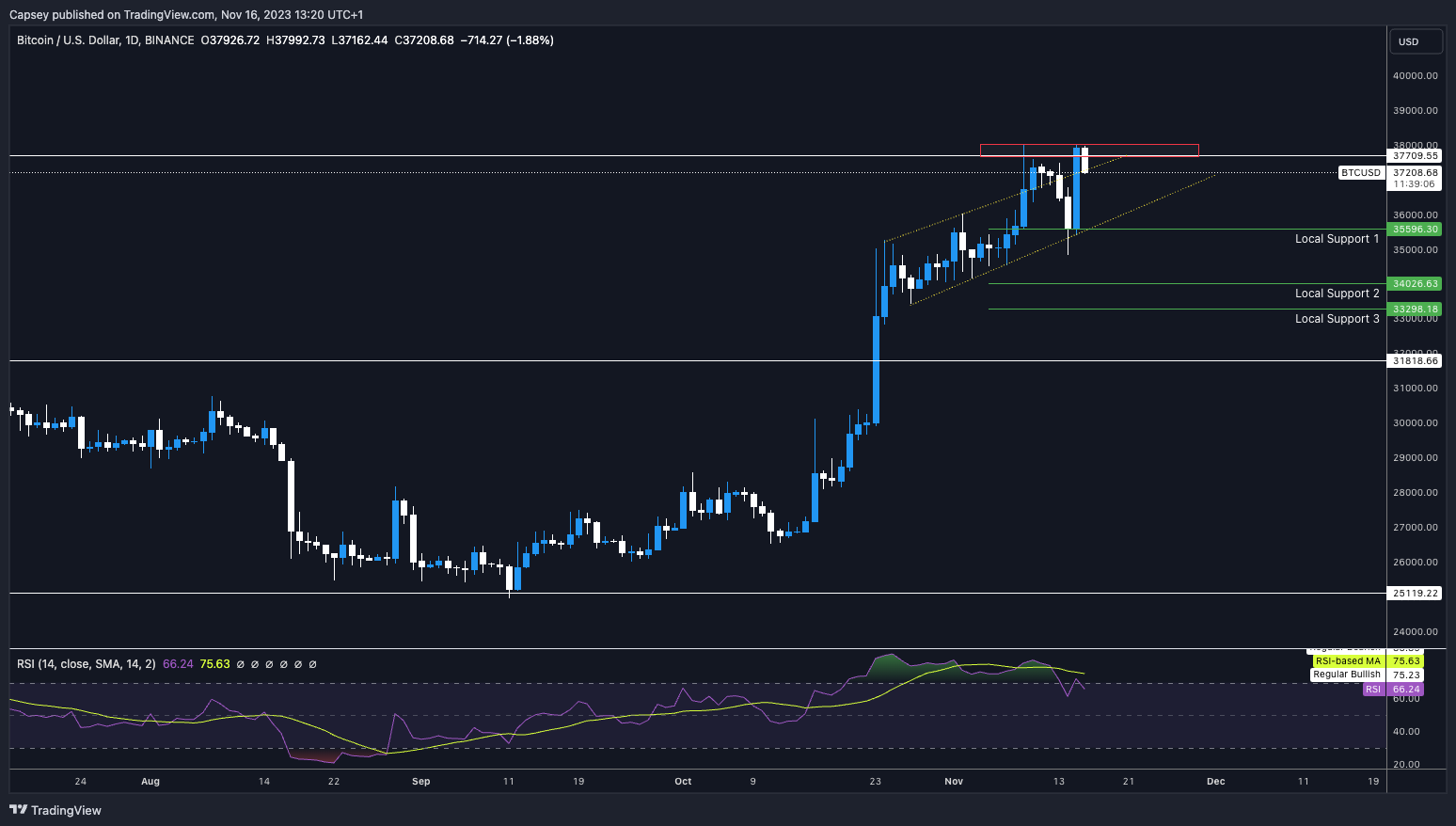Click the 36000.00 price axis tick
Screen dimensions: 1456x826
(1416, 215)
